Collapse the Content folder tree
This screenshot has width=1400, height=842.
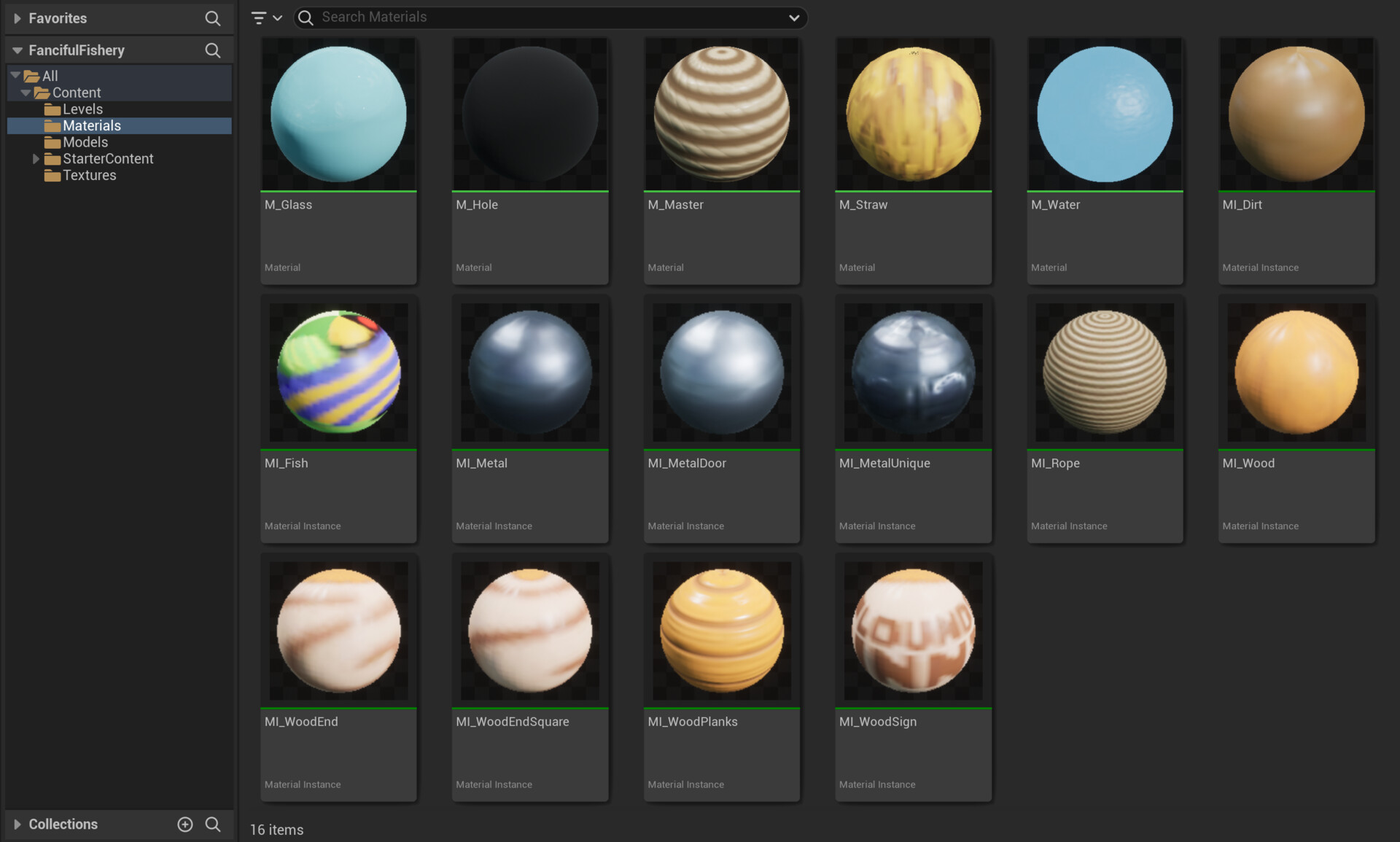point(26,93)
